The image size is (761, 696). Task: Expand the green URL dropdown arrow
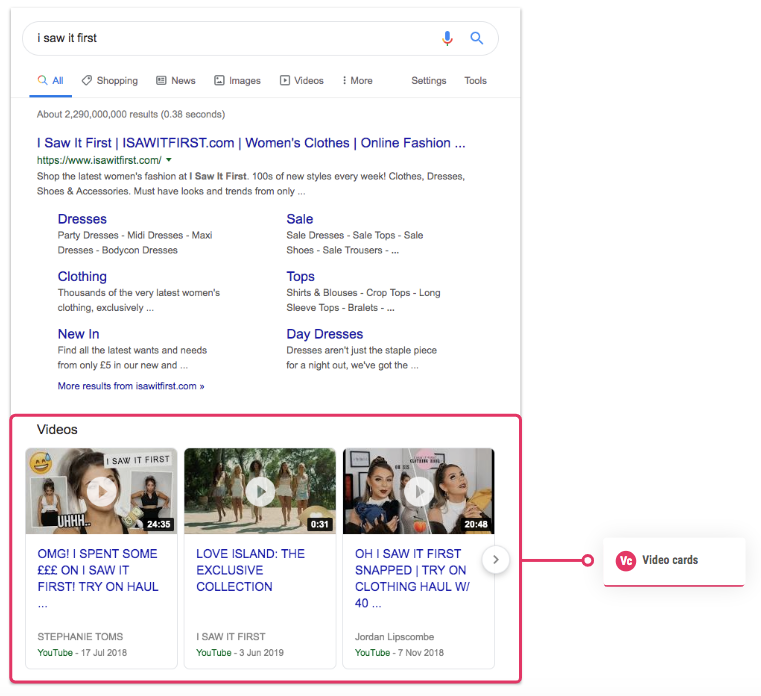click(x=169, y=160)
